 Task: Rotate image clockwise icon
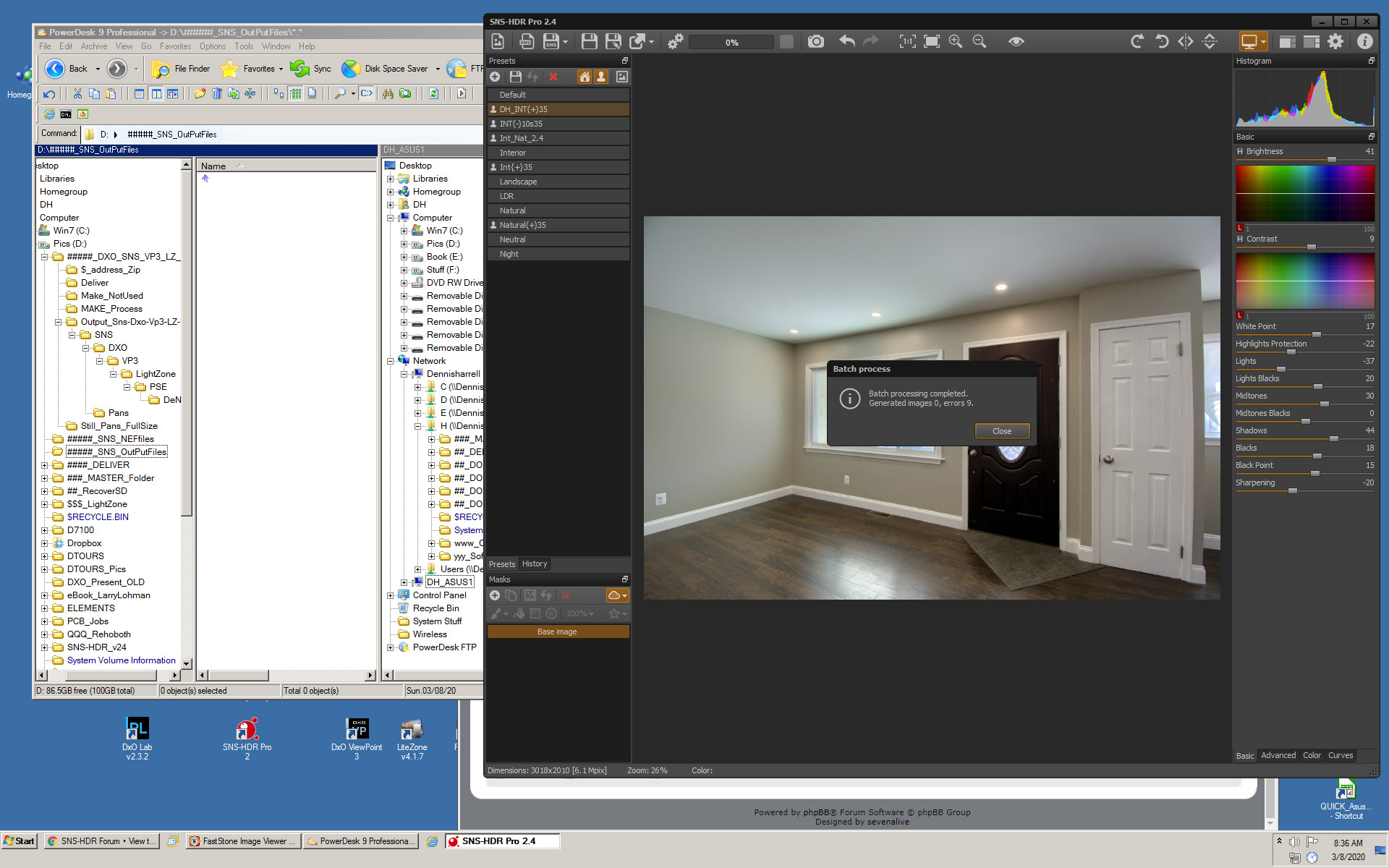[1137, 42]
